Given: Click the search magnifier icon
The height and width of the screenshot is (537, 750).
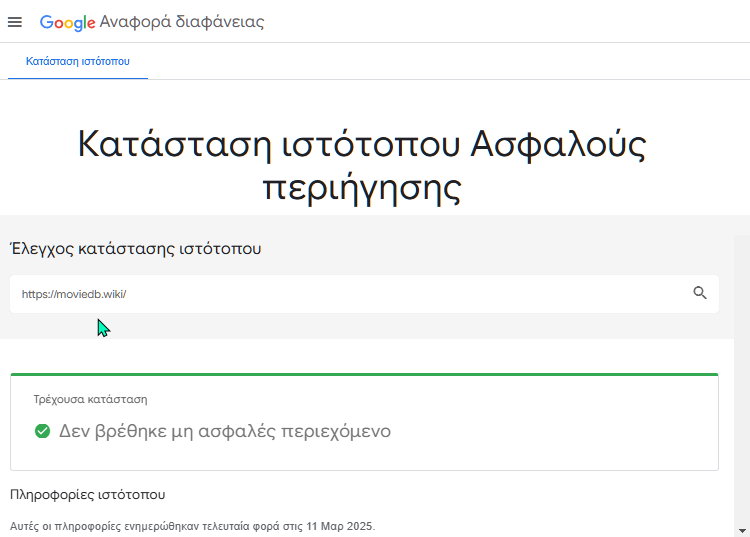Looking at the screenshot, I should pyautogui.click(x=700, y=293).
